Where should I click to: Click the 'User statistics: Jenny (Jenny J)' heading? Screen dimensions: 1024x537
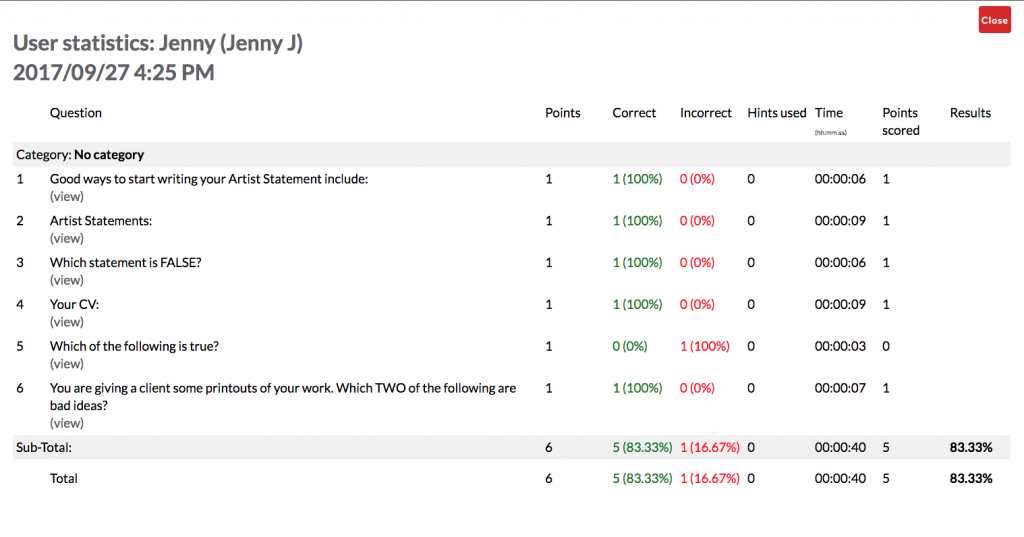point(158,43)
